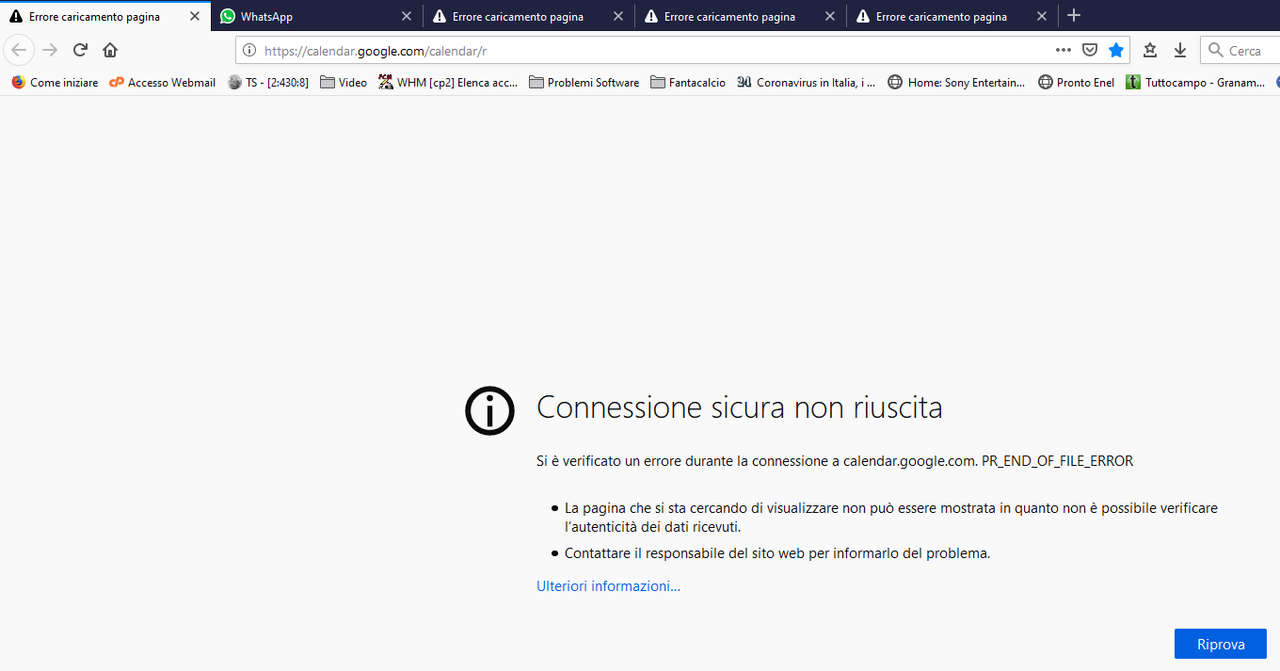1280x671 pixels.
Task: Expand the Fantacalcio bookmarks folder
Action: pos(688,82)
